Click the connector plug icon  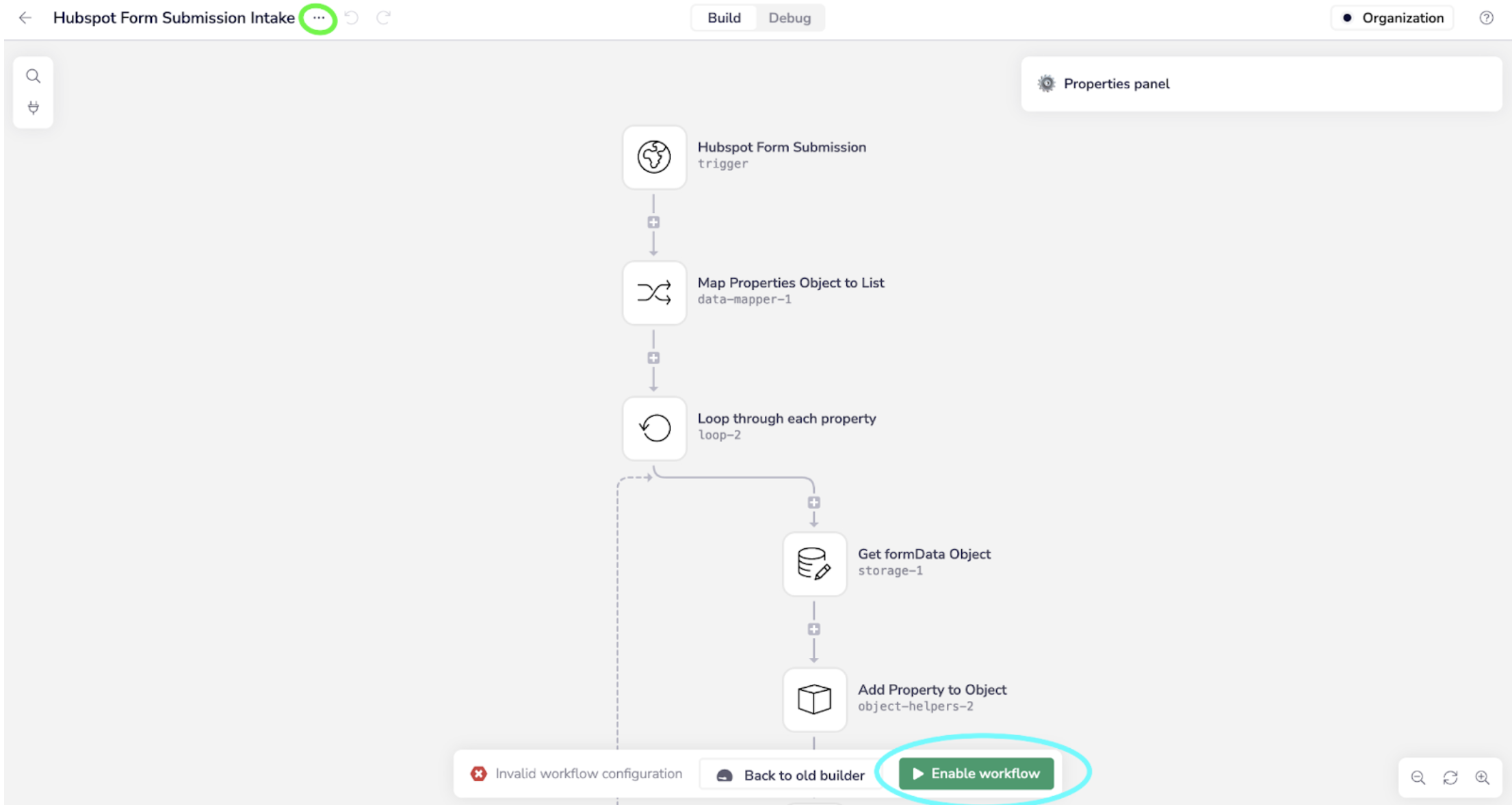(33, 107)
